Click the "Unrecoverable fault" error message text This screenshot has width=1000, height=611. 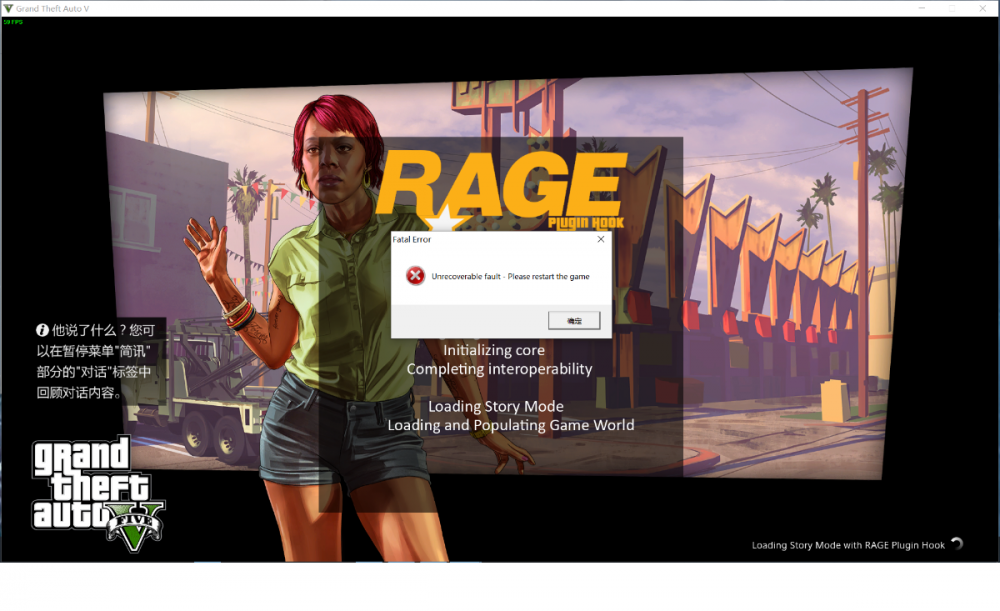510,276
